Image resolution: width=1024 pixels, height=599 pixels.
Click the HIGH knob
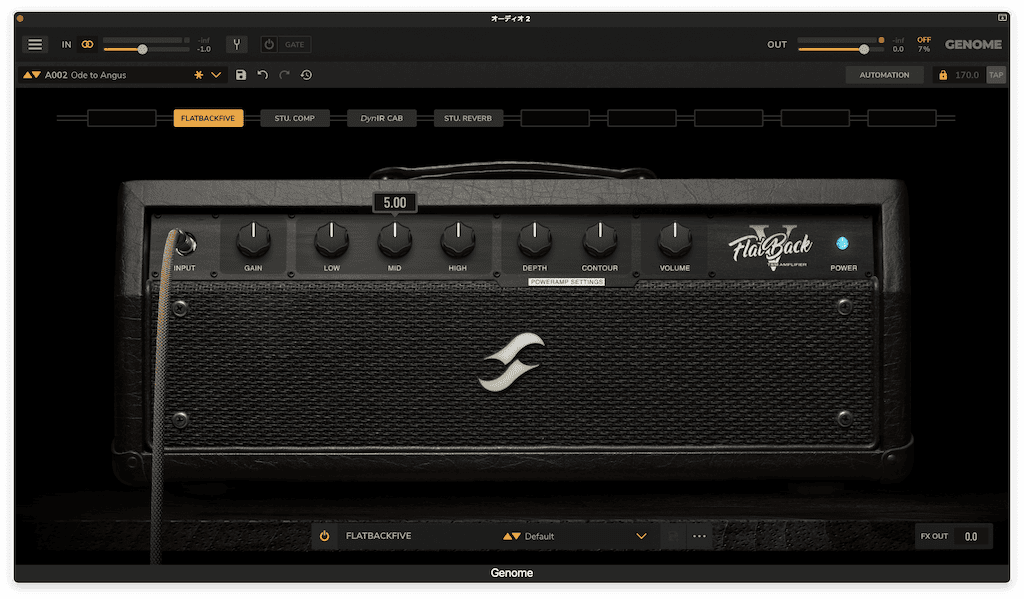[x=458, y=239]
